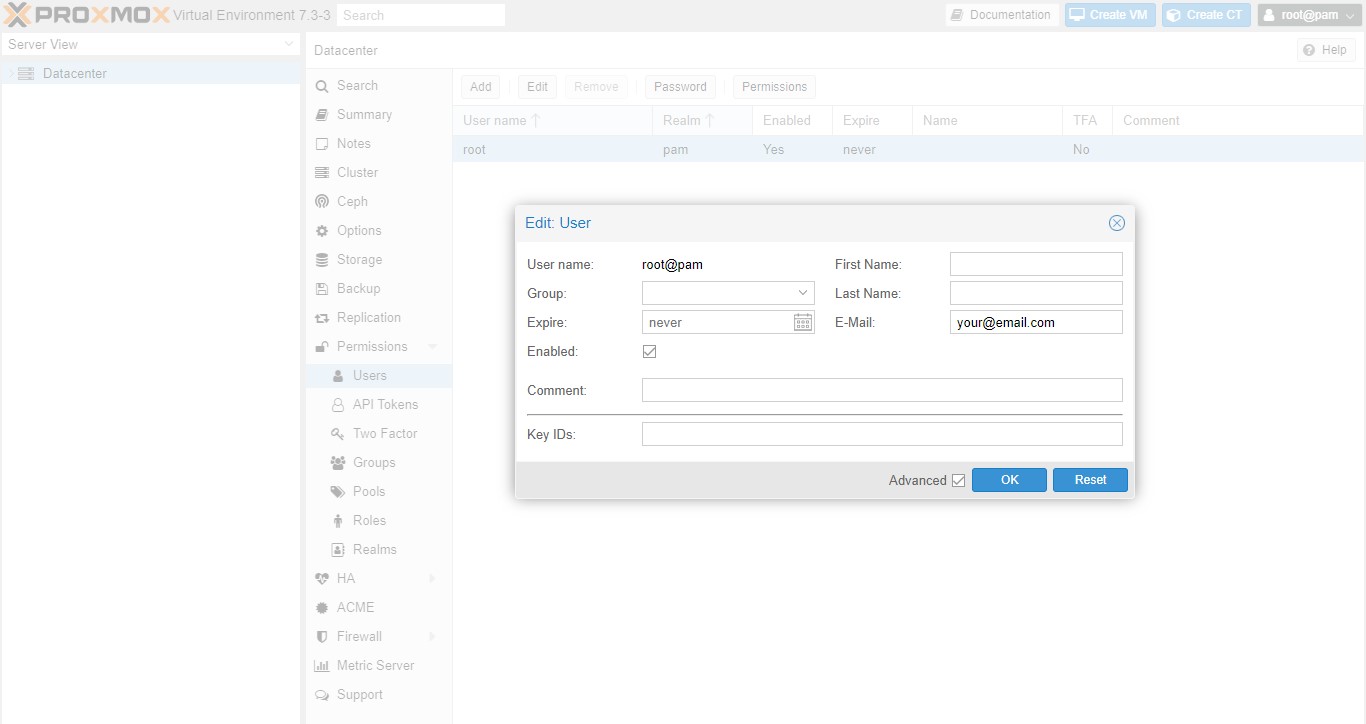
Task: Open the root@pam user menu
Action: [1308, 15]
